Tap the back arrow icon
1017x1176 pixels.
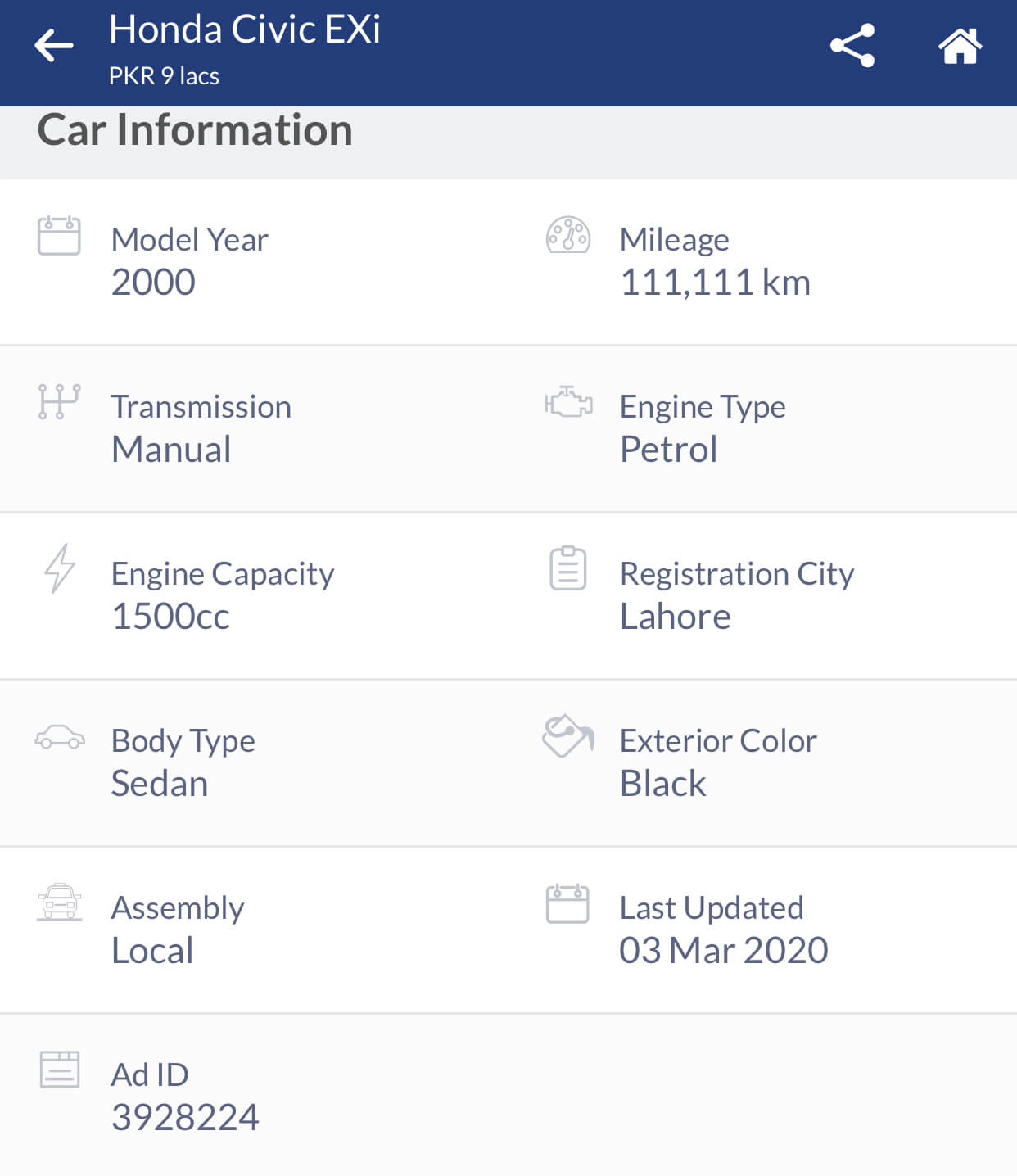pos(54,46)
